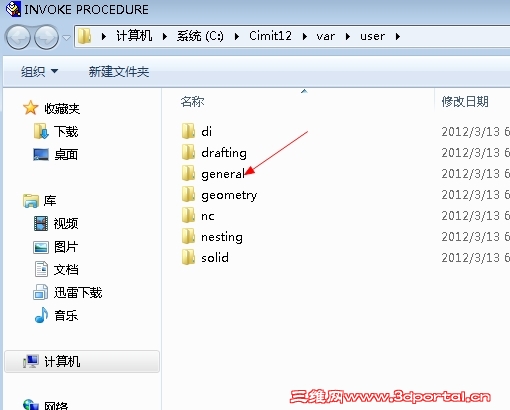Click the 文档 document icon
The image size is (510, 410).
(41, 269)
